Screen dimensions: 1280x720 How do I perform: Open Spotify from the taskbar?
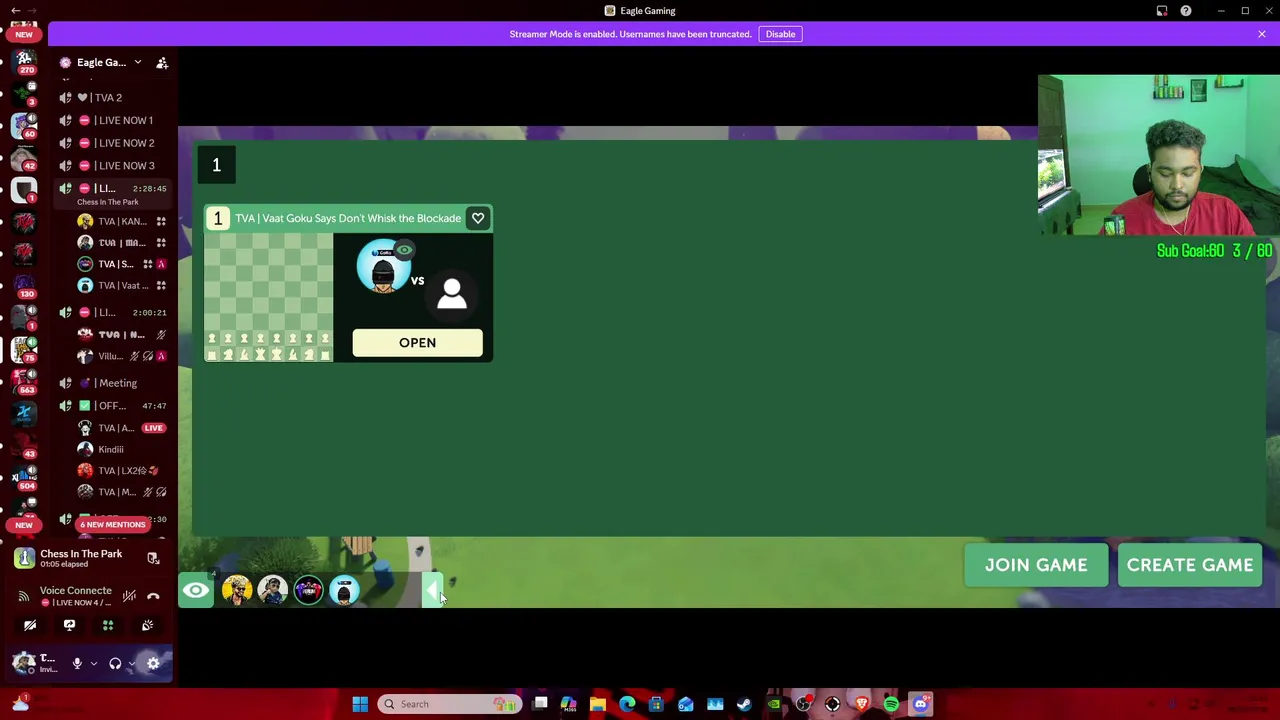click(x=891, y=704)
